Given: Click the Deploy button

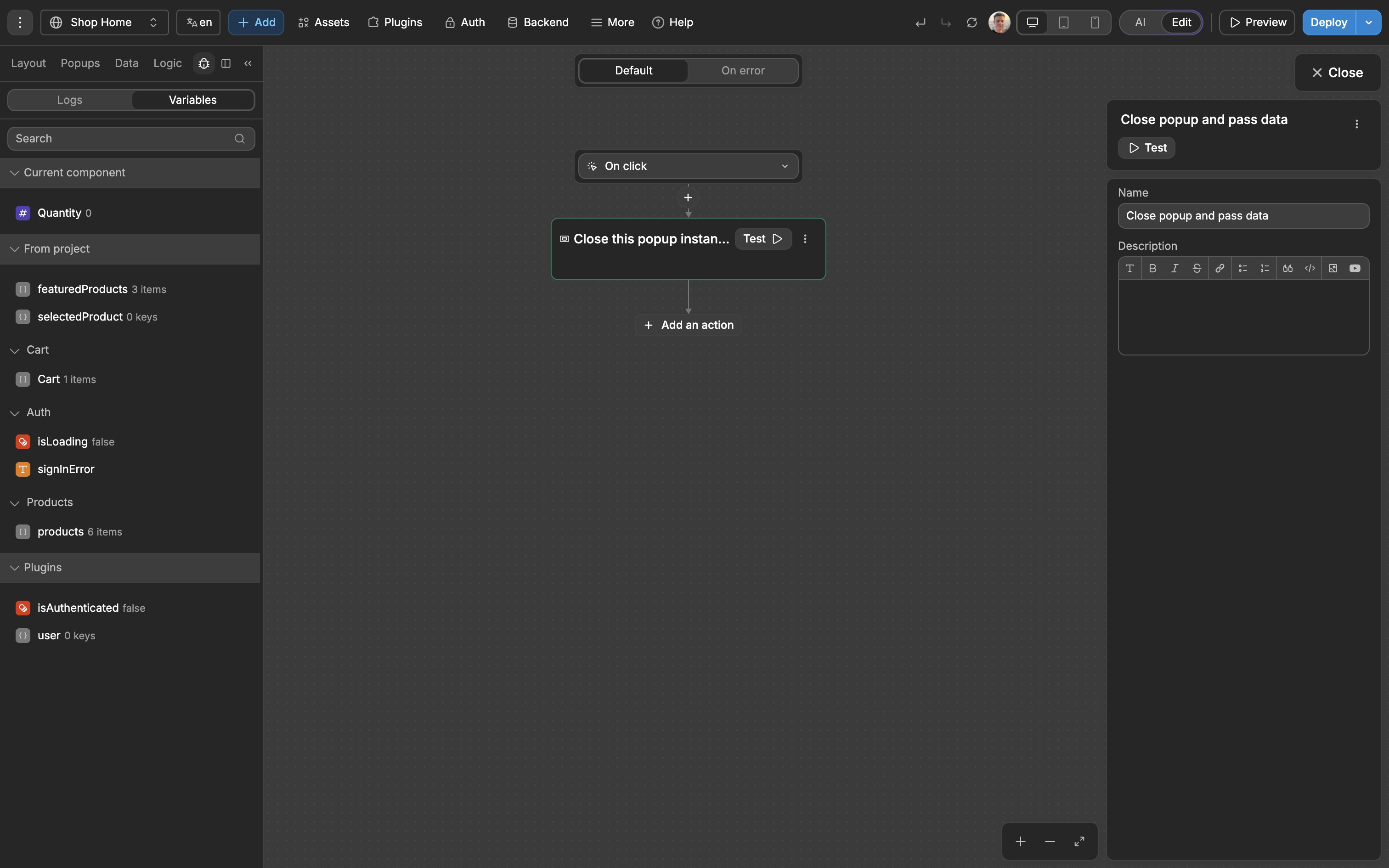Looking at the screenshot, I should [1329, 23].
